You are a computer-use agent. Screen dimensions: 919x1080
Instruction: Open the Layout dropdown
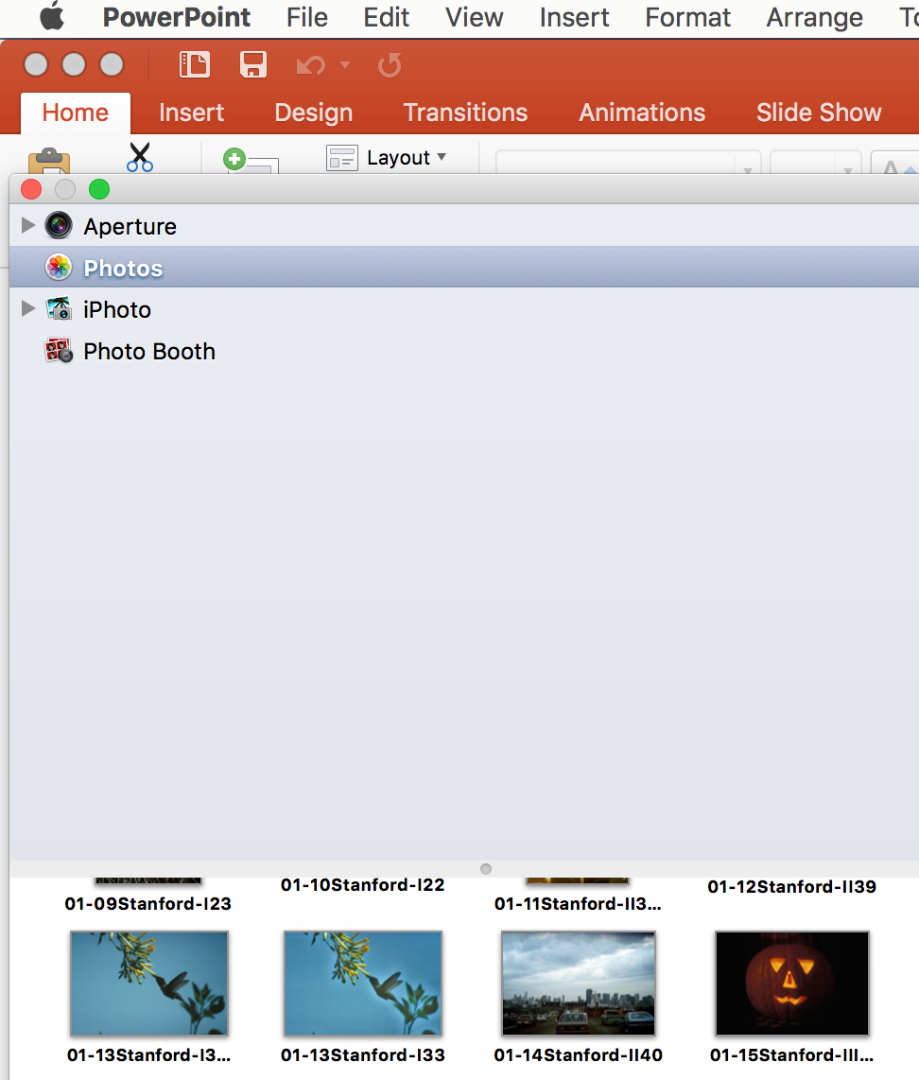pyautogui.click(x=386, y=158)
